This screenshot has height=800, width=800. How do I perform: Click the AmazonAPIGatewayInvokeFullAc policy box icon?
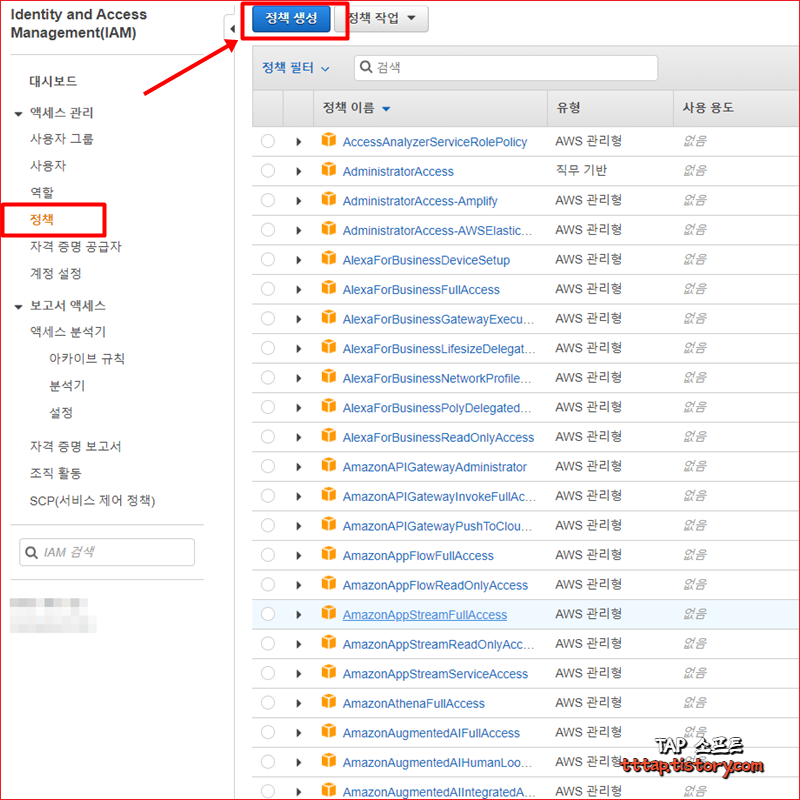[x=329, y=494]
